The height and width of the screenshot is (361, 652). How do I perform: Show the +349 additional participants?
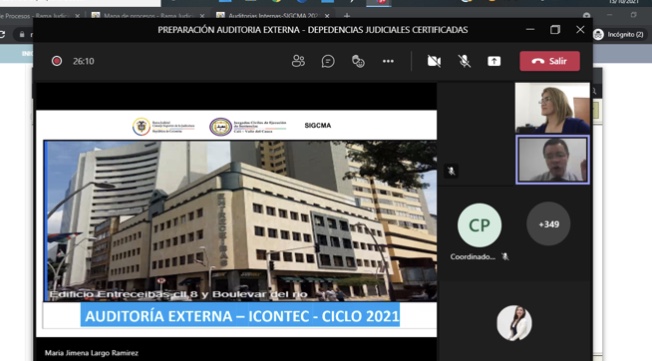point(548,224)
